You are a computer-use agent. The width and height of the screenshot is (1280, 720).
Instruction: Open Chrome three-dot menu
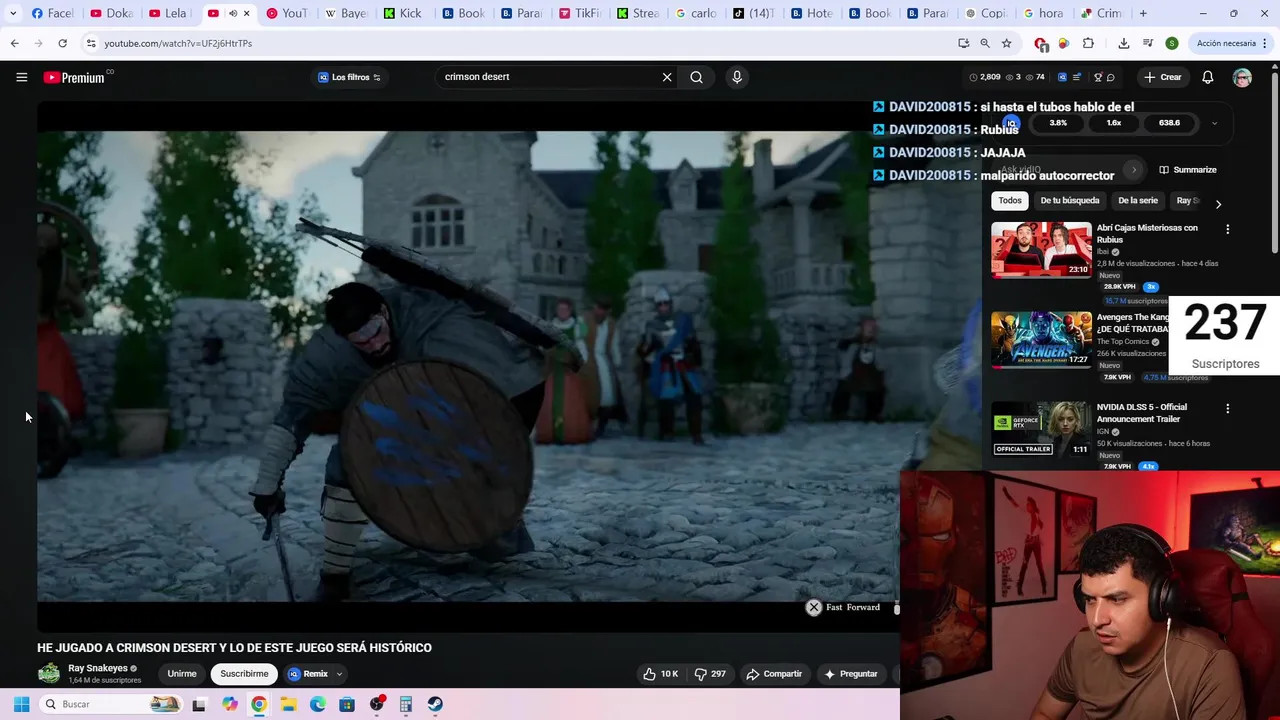1265,43
